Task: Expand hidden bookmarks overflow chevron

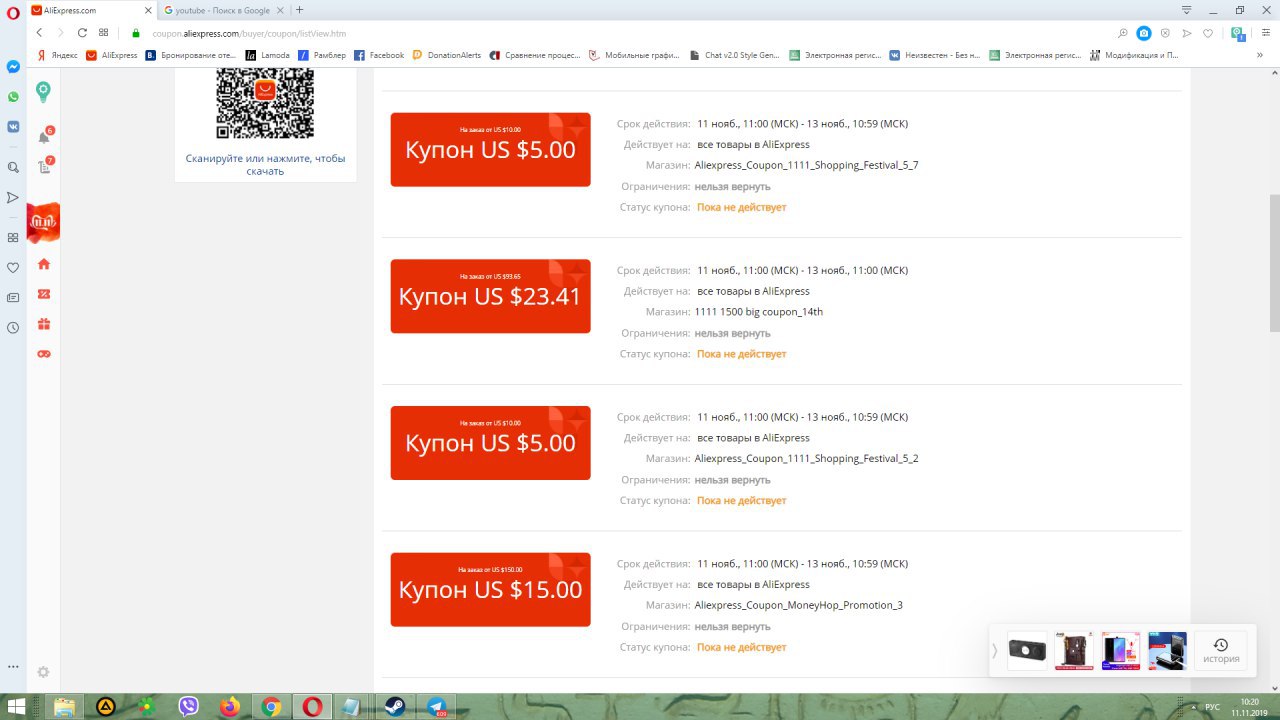Action: (1260, 55)
